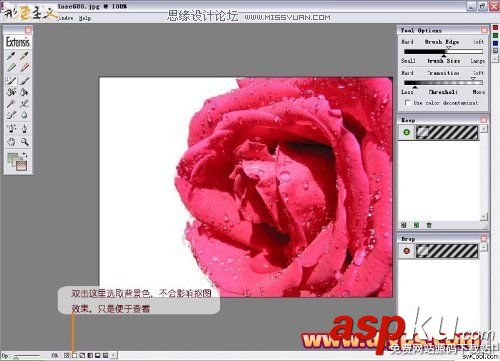Close the Extensis toolbox palette
This screenshot has height=361, width=500.
[28, 30]
